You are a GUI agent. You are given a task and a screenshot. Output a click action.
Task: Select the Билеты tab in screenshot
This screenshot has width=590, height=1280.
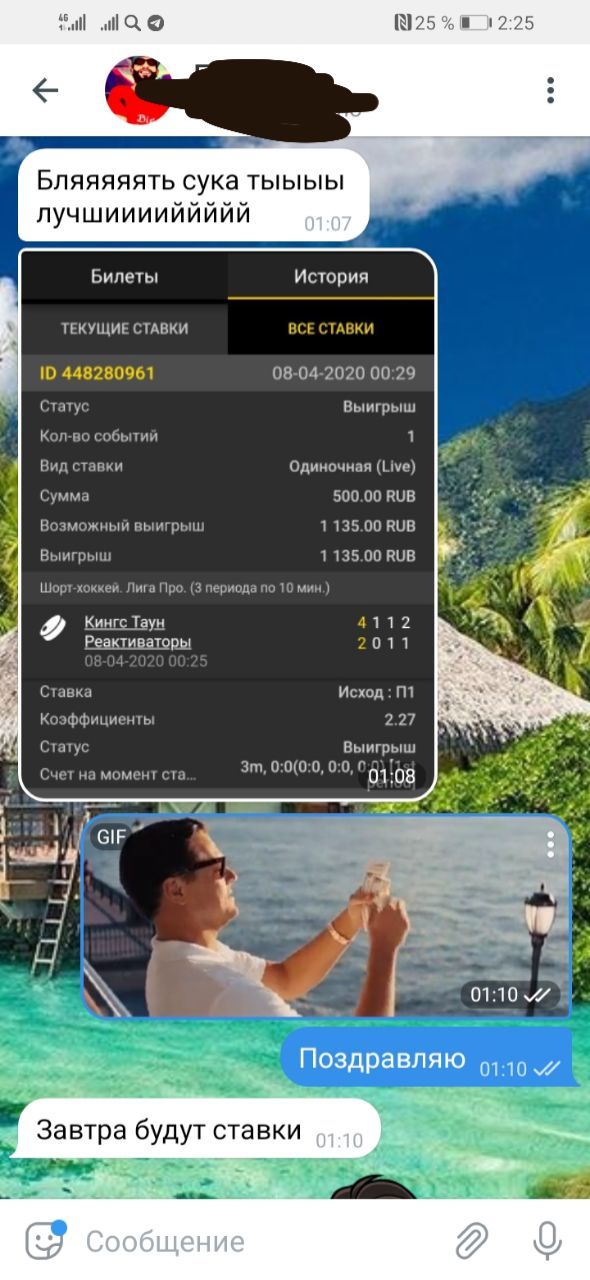[x=124, y=277]
